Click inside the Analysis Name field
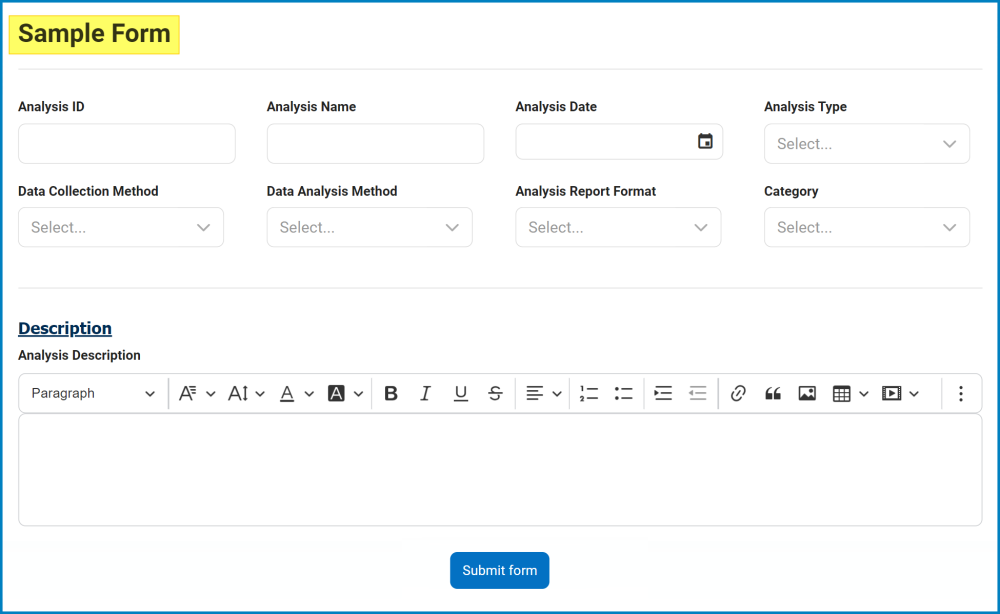The height and width of the screenshot is (614, 1000). pyautogui.click(x=375, y=143)
